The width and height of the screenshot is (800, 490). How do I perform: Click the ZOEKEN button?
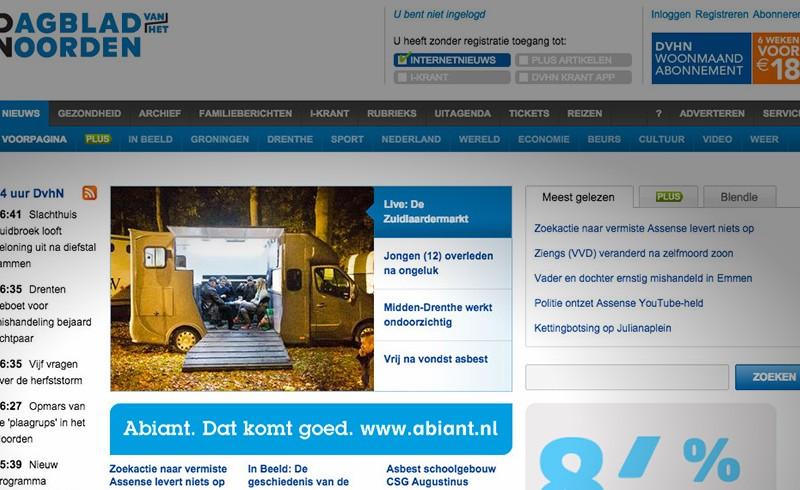[768, 377]
